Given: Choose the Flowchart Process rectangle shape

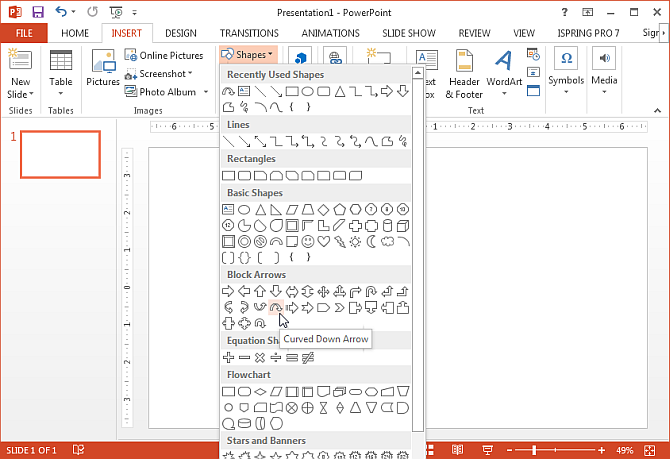Looking at the screenshot, I should point(229,391).
